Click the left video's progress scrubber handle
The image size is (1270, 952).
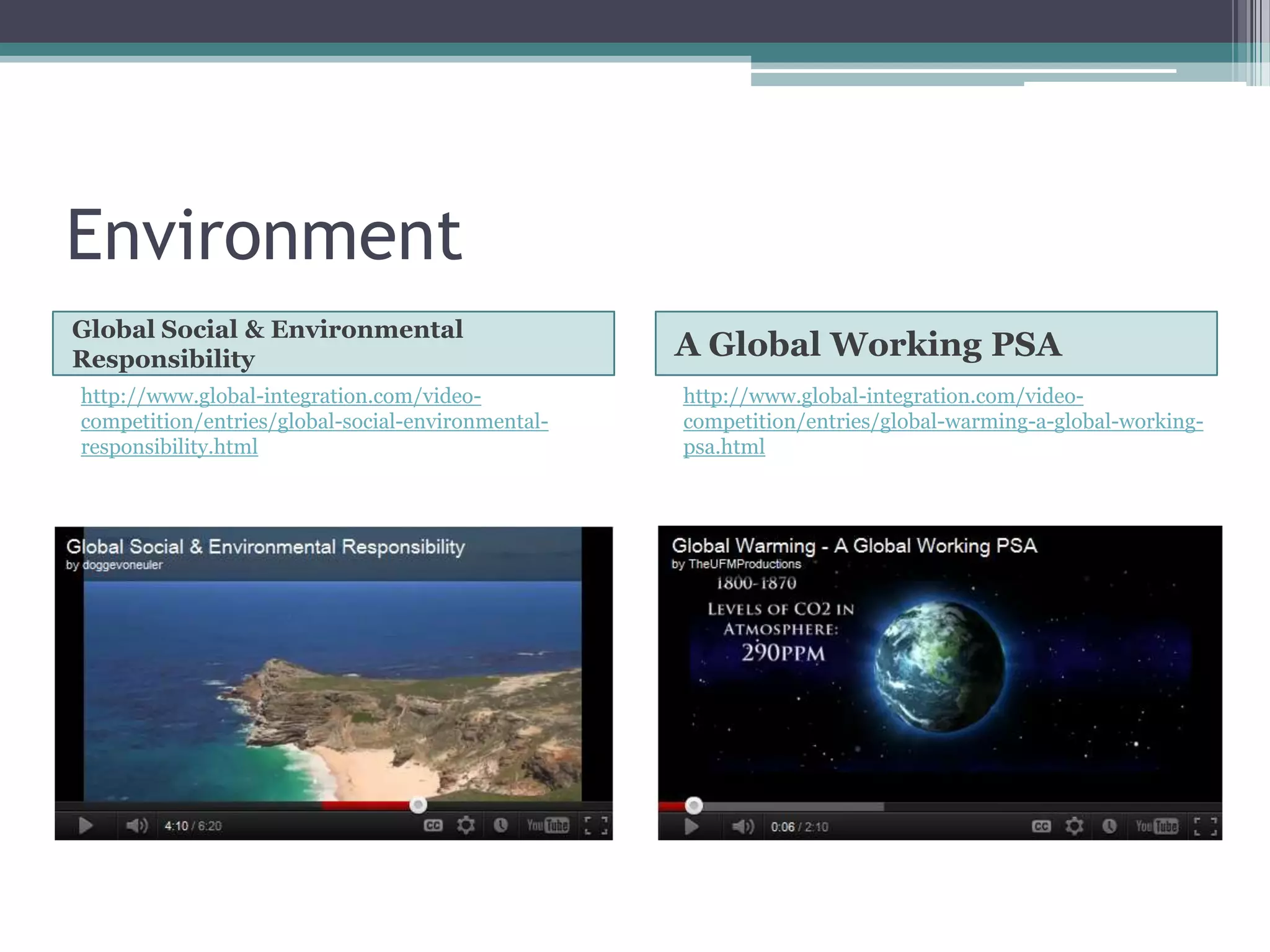pyautogui.click(x=418, y=804)
